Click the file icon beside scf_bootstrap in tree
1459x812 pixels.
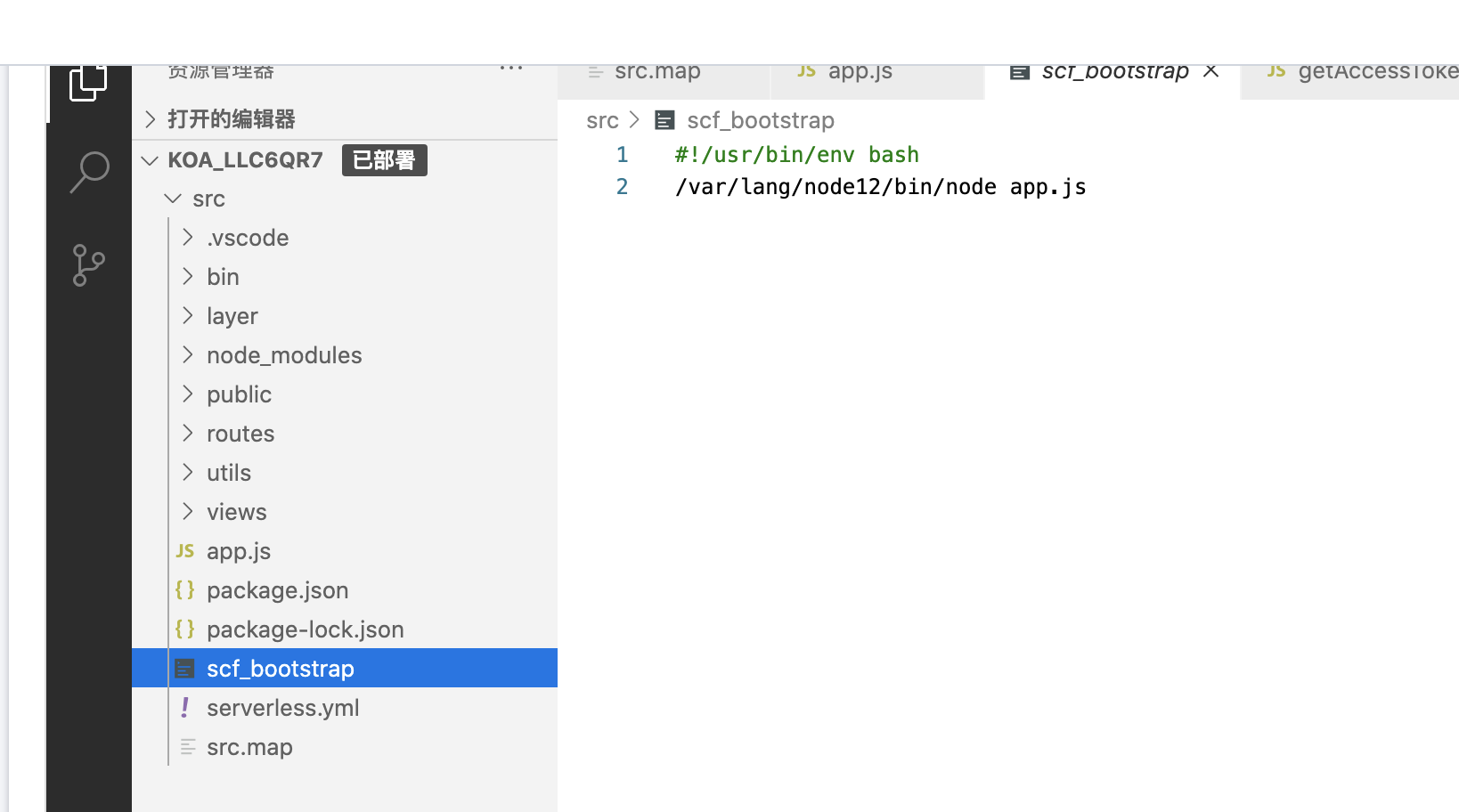click(x=185, y=668)
